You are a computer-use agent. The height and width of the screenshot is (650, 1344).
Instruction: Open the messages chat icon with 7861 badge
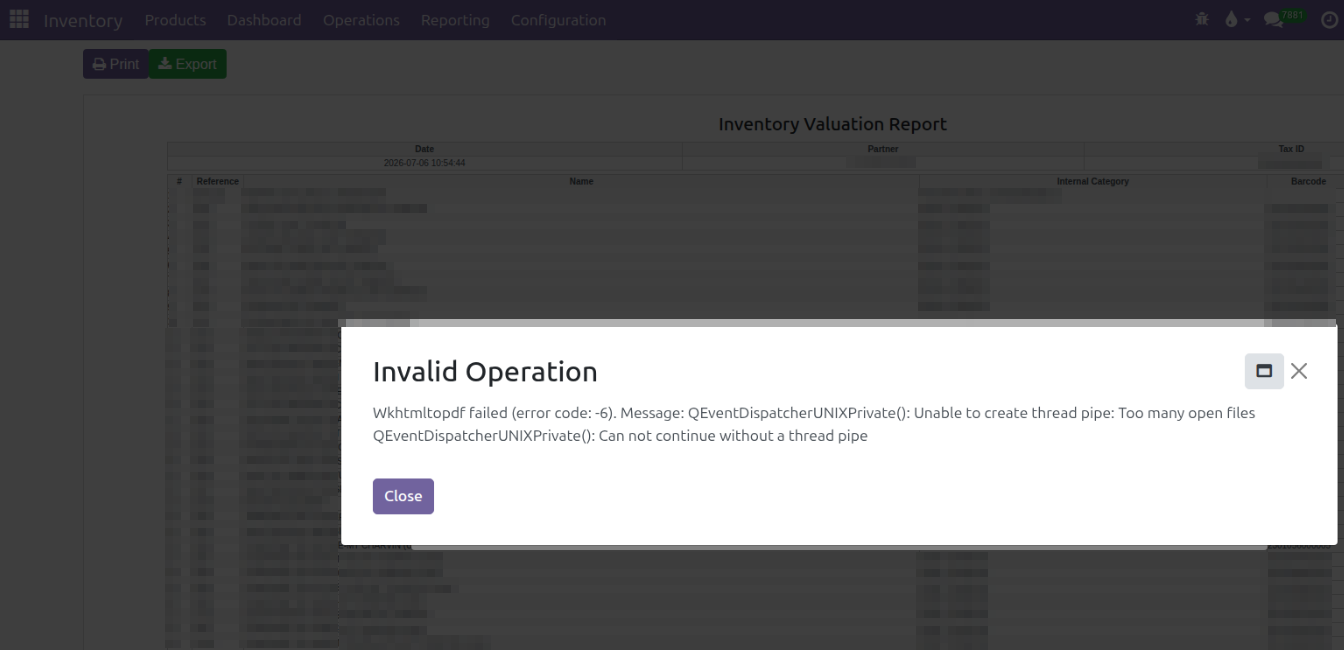click(x=1285, y=19)
